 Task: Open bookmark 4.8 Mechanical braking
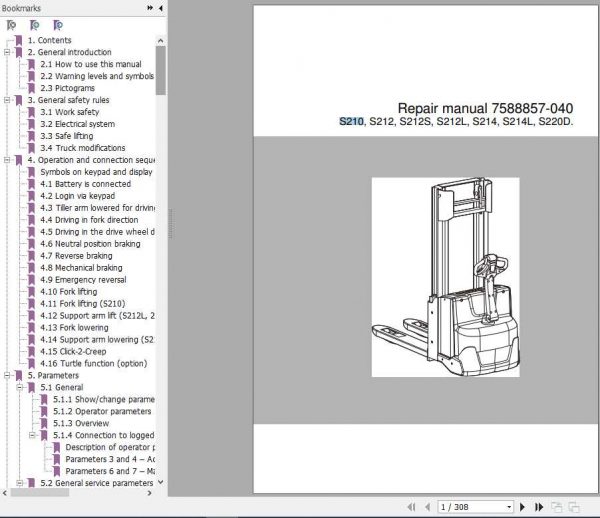81,268
